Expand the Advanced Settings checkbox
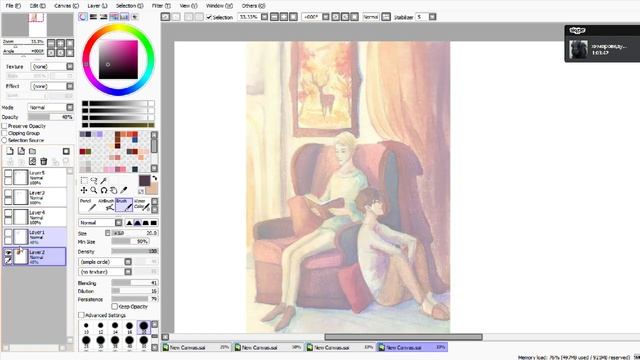The width and height of the screenshot is (640, 360). click(81, 315)
